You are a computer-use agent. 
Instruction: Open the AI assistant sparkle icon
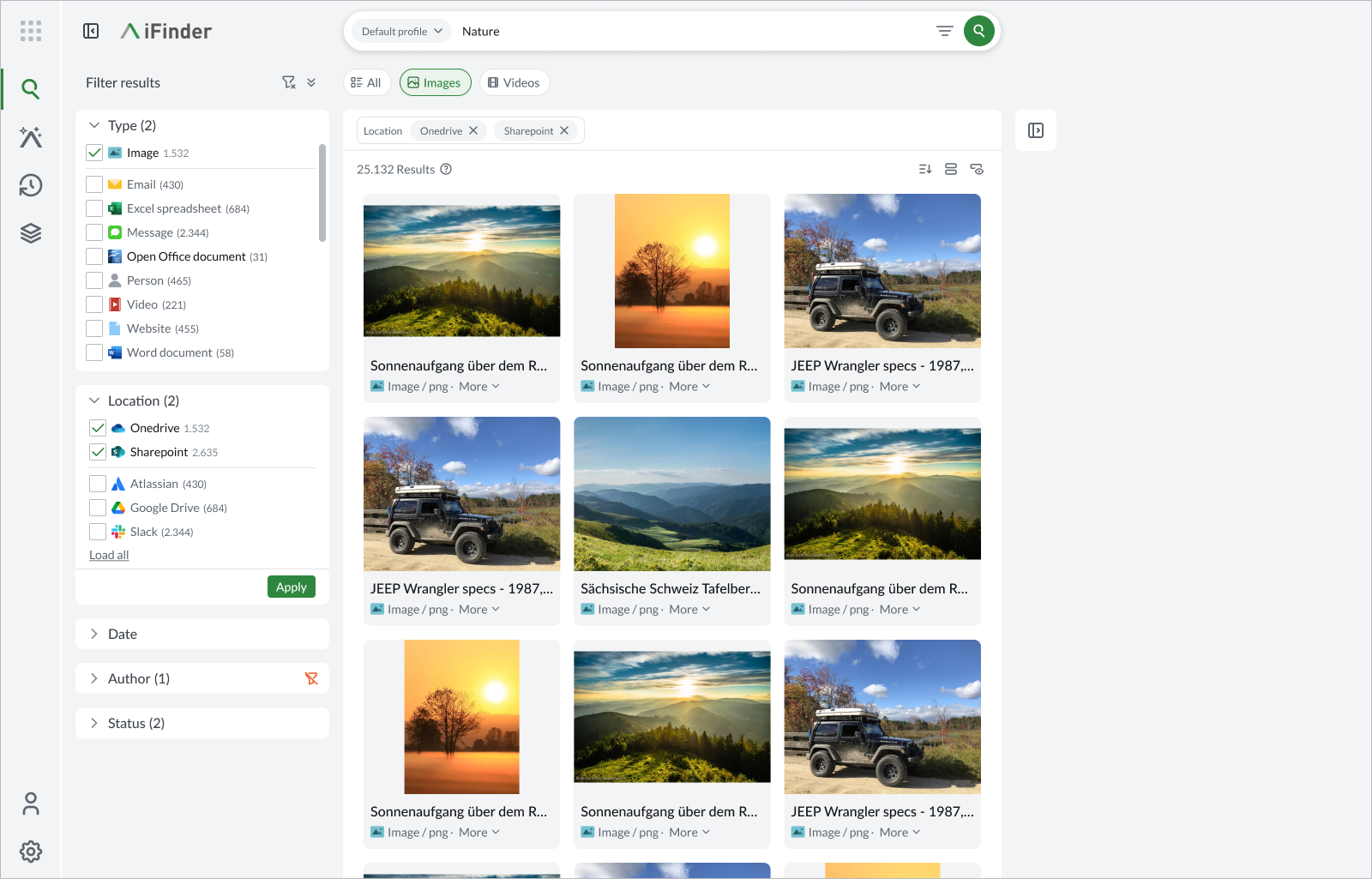pyautogui.click(x=31, y=137)
